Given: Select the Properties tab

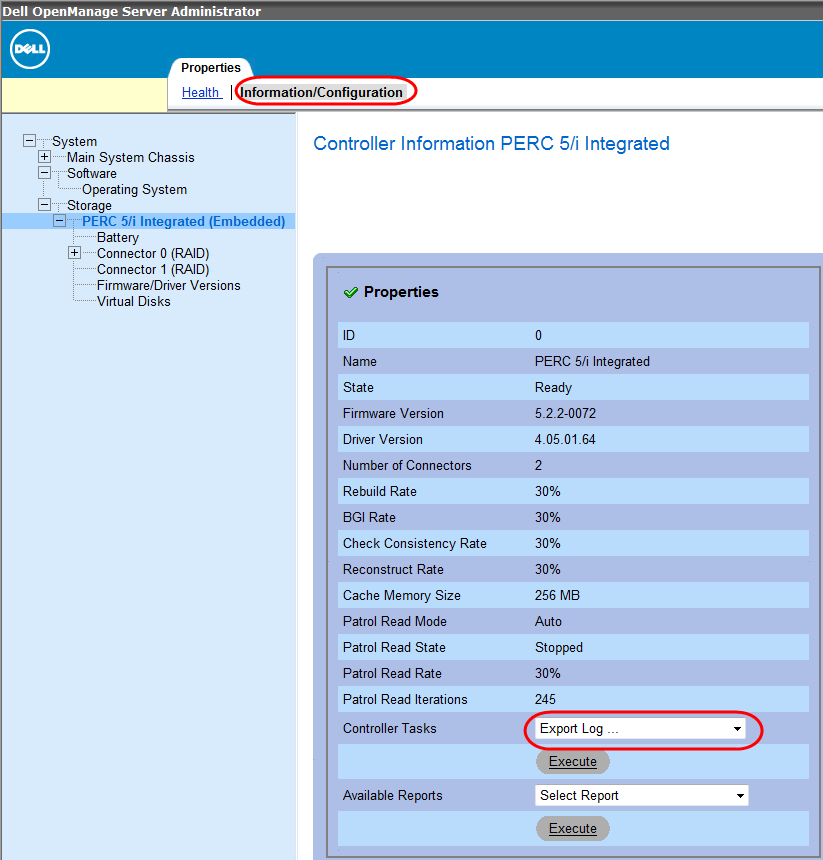Looking at the screenshot, I should [x=211, y=68].
